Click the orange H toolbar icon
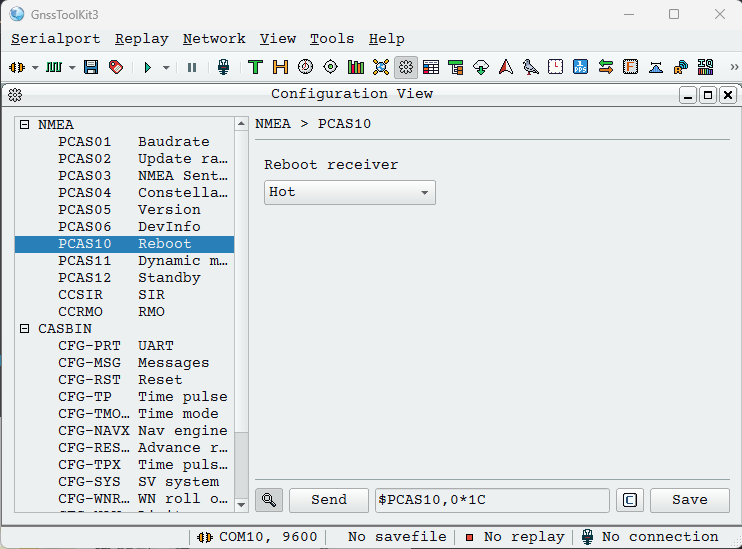Screen dimensions: 742x549 click(x=280, y=67)
